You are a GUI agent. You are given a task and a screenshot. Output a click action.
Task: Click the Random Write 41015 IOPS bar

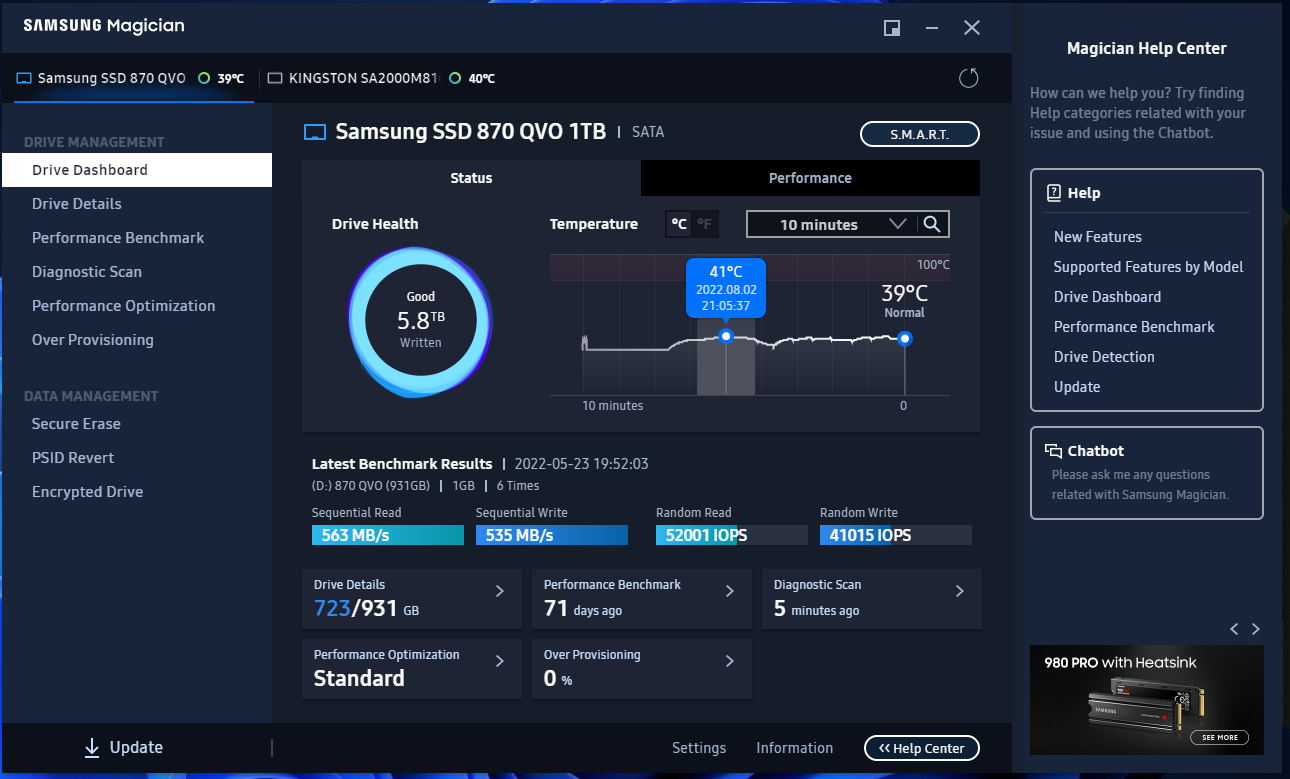pyautogui.click(x=896, y=535)
